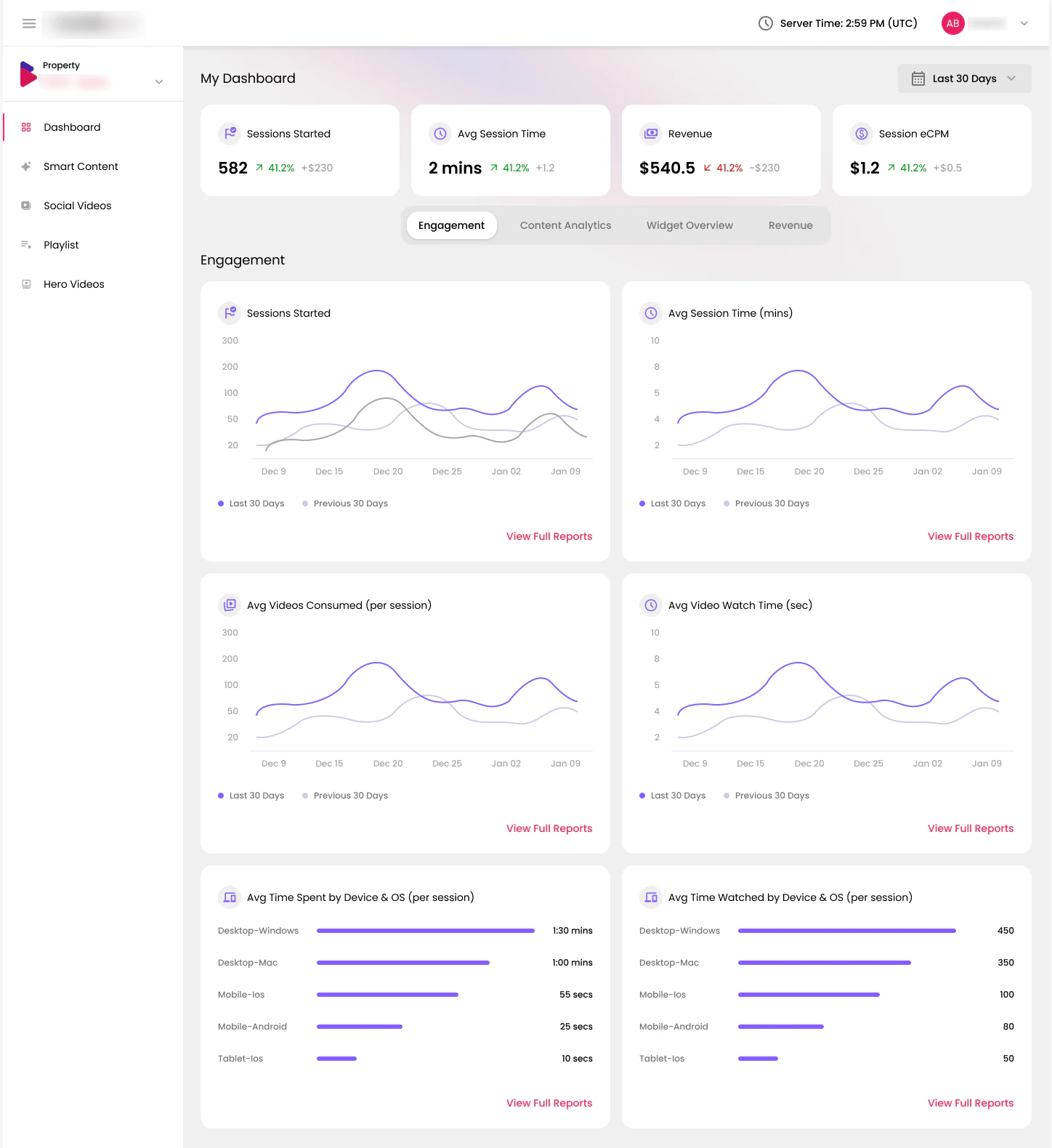Viewport: 1052px width, 1148px height.
Task: Click Sessions Started summary card icon
Action: pyautogui.click(x=230, y=134)
